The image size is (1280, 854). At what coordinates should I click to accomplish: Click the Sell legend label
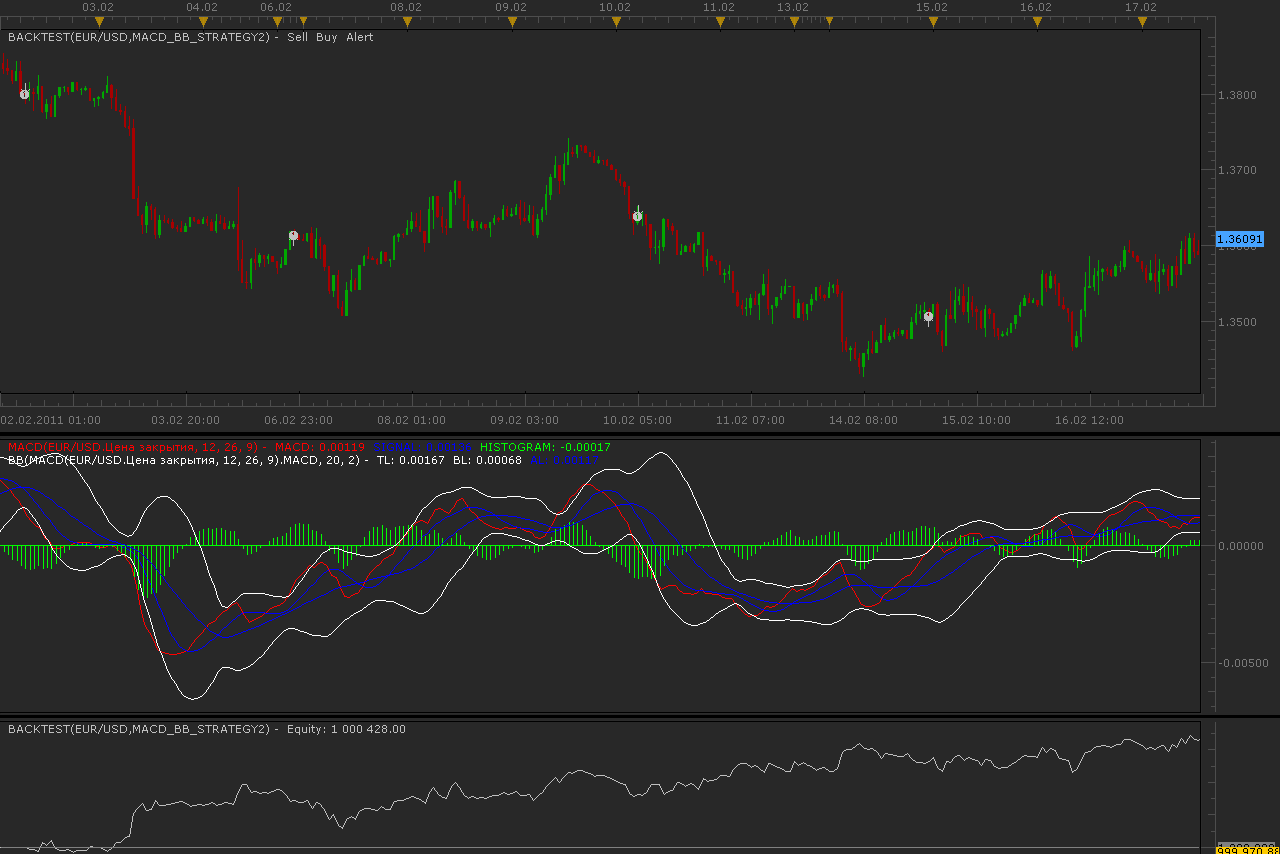(297, 37)
